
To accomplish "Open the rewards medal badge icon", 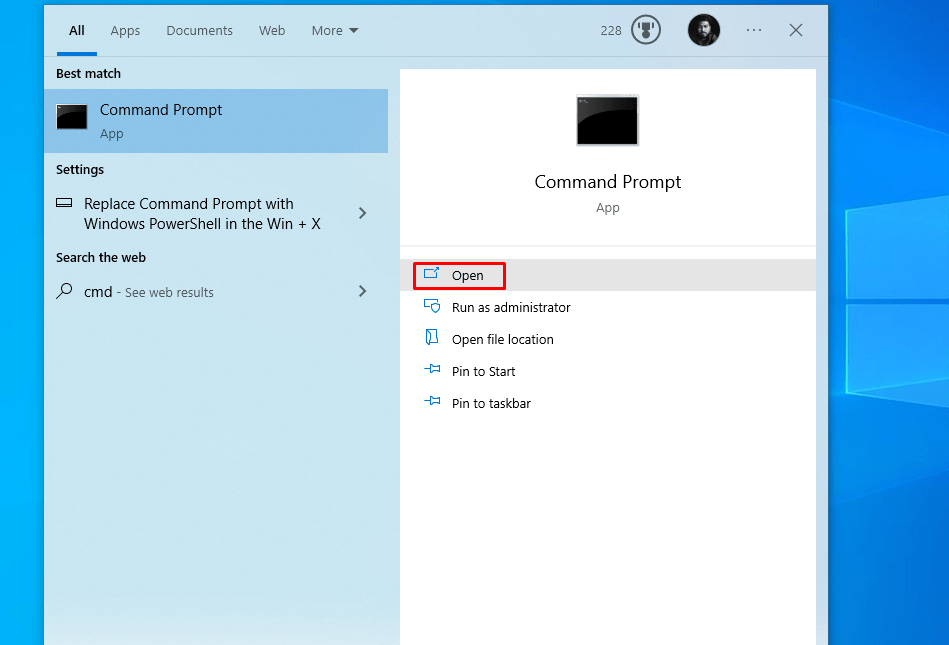I will coord(646,30).
